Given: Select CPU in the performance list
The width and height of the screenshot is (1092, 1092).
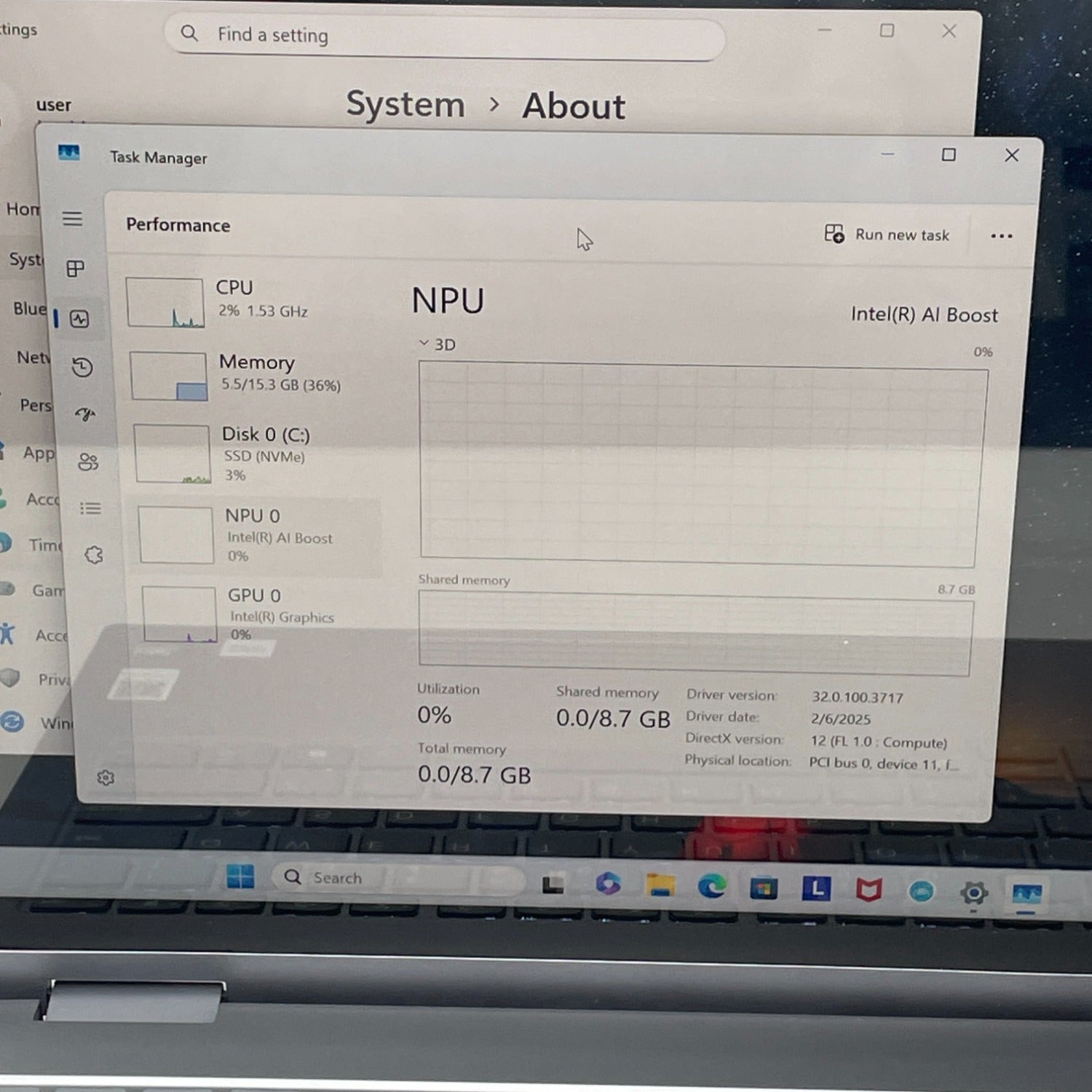Looking at the screenshot, I should [248, 301].
